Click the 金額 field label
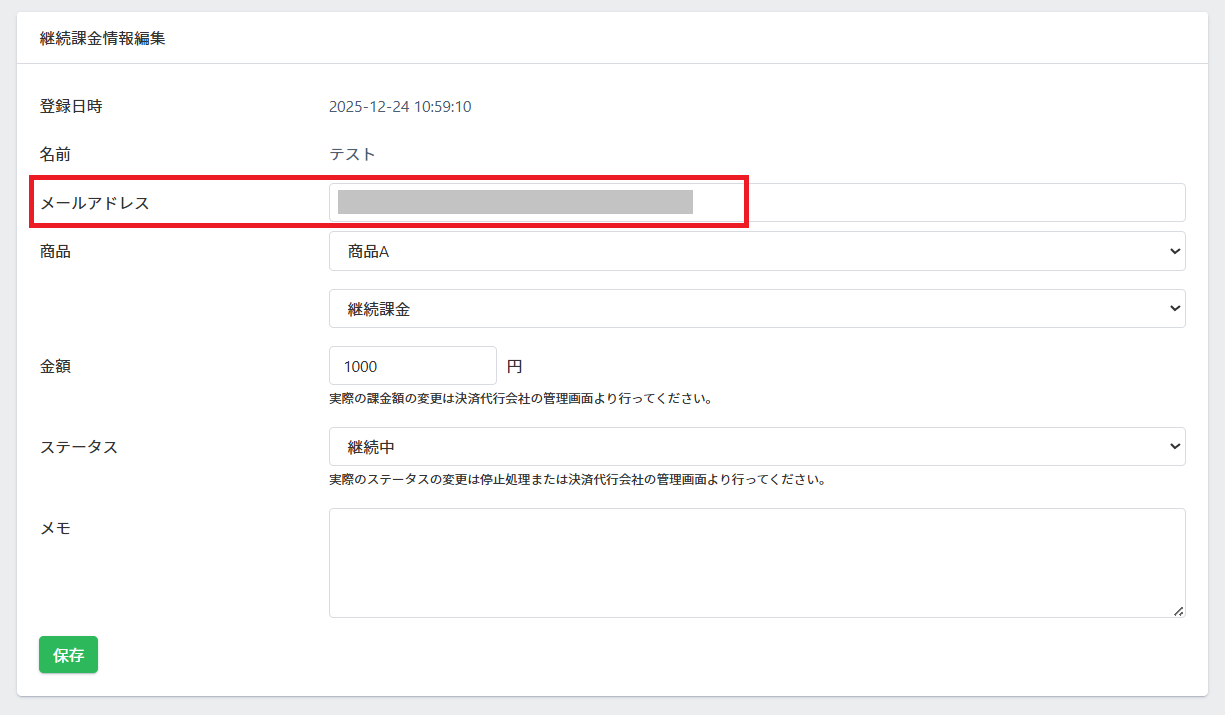 coord(55,366)
